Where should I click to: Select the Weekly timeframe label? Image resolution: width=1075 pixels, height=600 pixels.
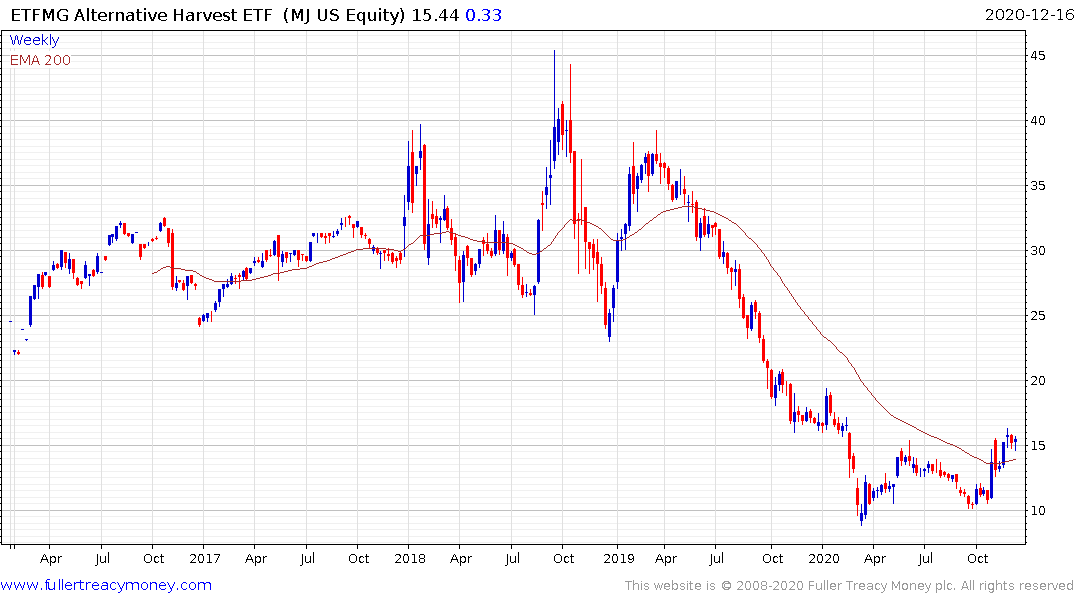pyautogui.click(x=34, y=40)
